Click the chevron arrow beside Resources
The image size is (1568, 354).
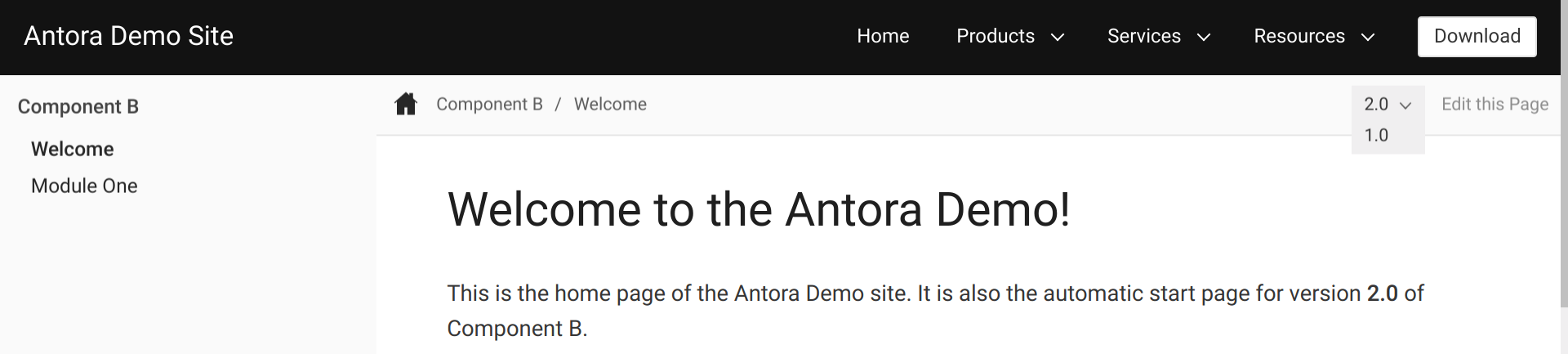coord(1368,37)
